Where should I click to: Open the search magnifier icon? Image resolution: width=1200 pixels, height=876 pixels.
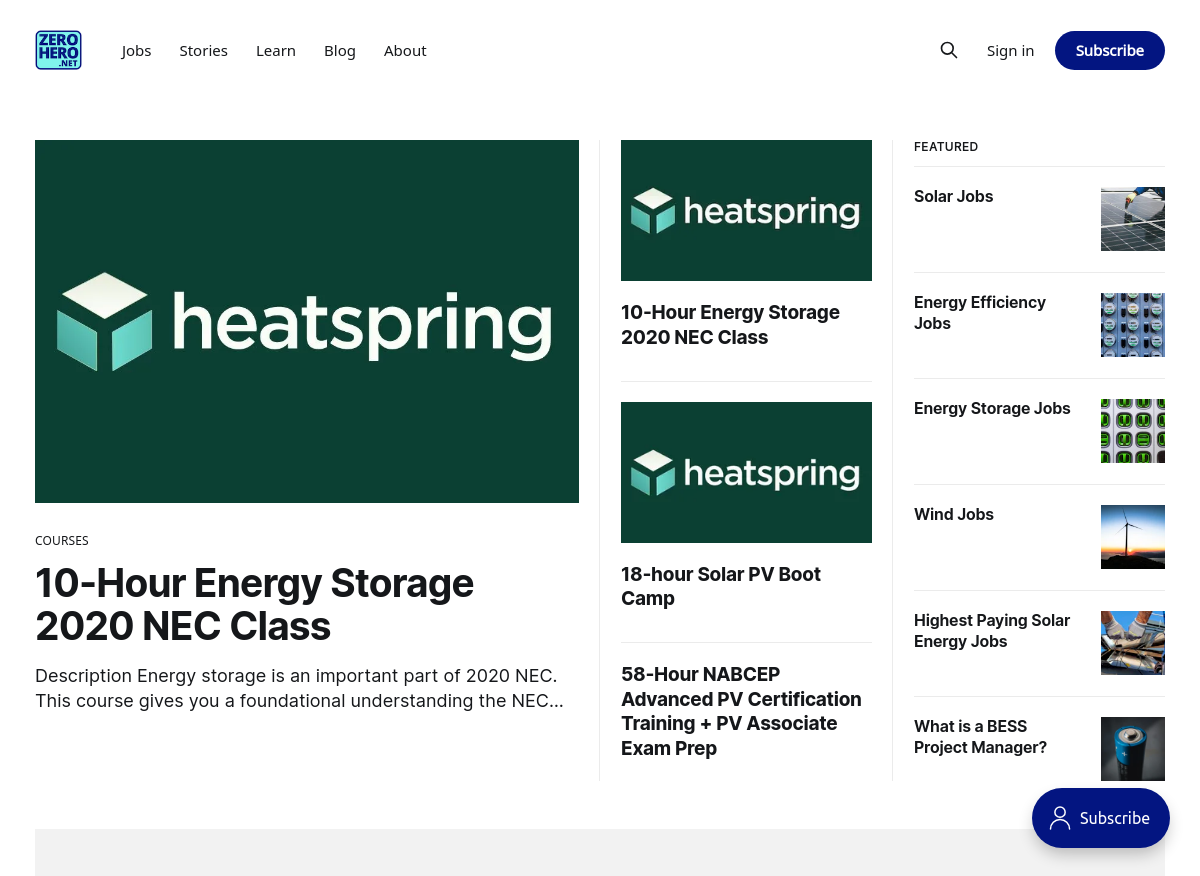949,50
